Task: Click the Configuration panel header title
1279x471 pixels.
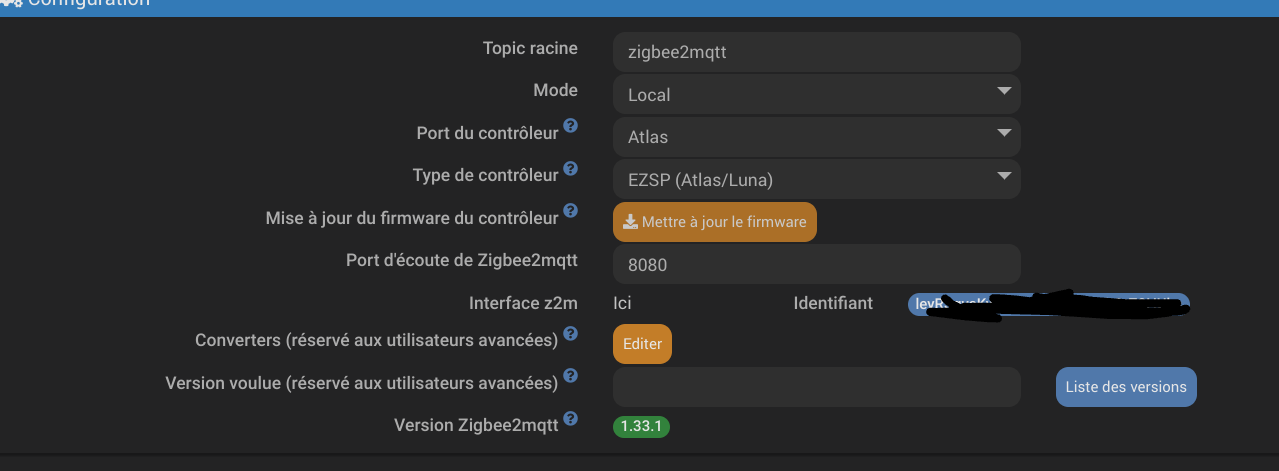Action: [90, 3]
